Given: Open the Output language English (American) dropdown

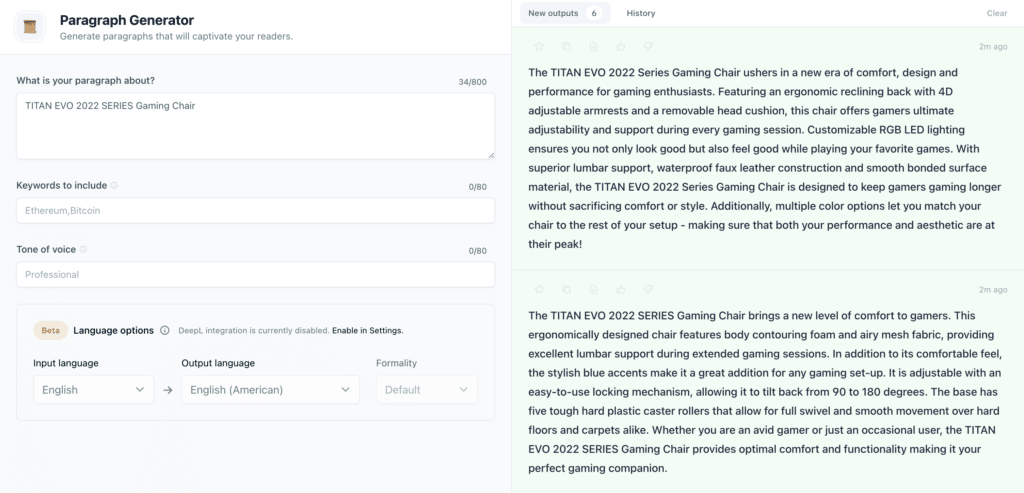Looking at the screenshot, I should (x=270, y=390).
